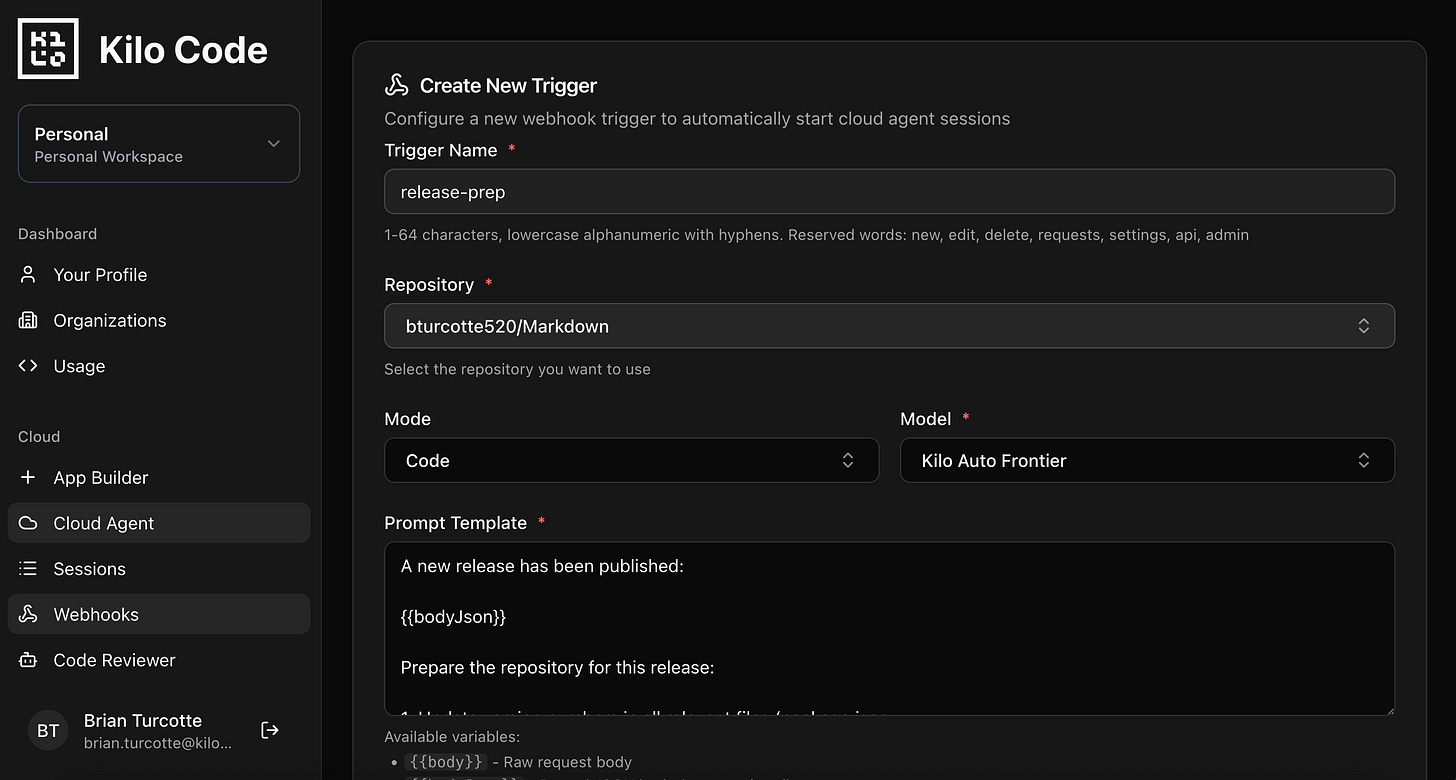Image resolution: width=1456 pixels, height=780 pixels.
Task: Click the Cloud section label
Action: (x=39, y=437)
